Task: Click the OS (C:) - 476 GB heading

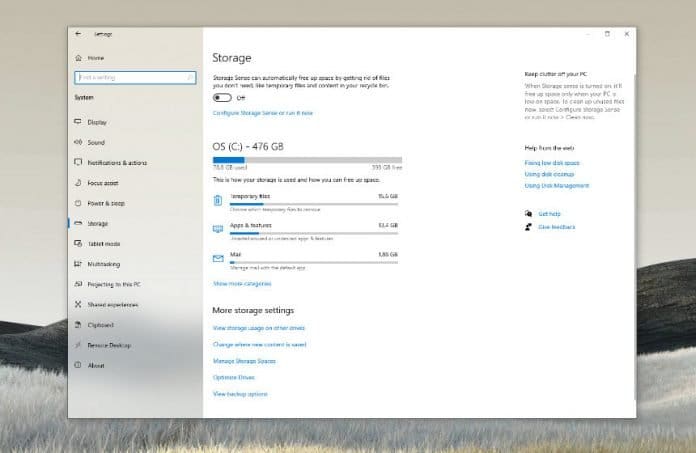Action: [248, 146]
